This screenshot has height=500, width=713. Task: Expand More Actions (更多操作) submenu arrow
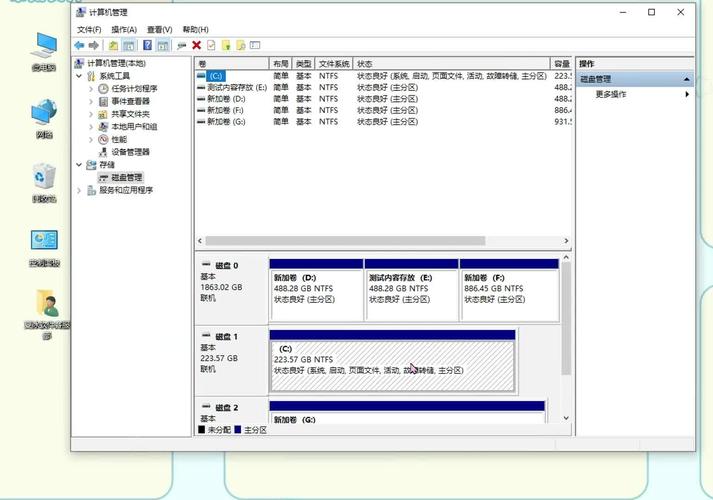[687, 94]
